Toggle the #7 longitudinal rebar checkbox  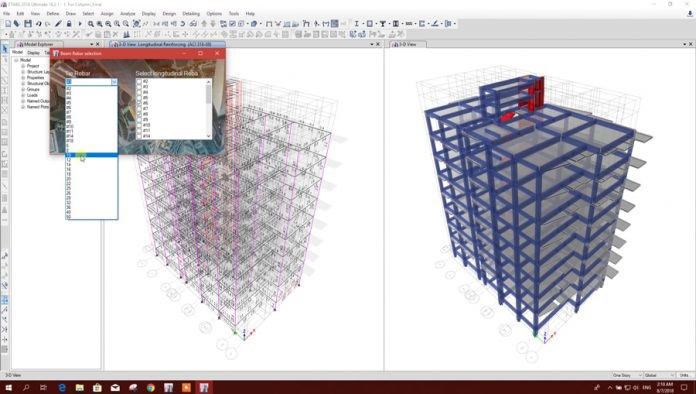pyautogui.click(x=139, y=109)
